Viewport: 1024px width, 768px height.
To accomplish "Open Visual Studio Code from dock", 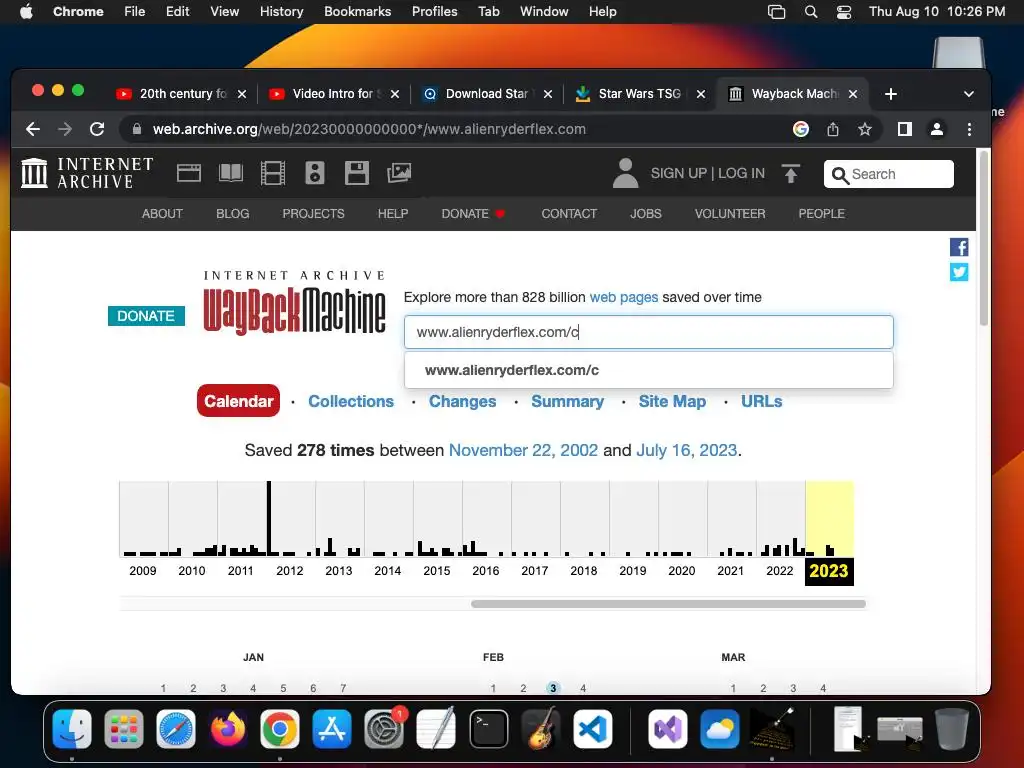I will (x=593, y=728).
